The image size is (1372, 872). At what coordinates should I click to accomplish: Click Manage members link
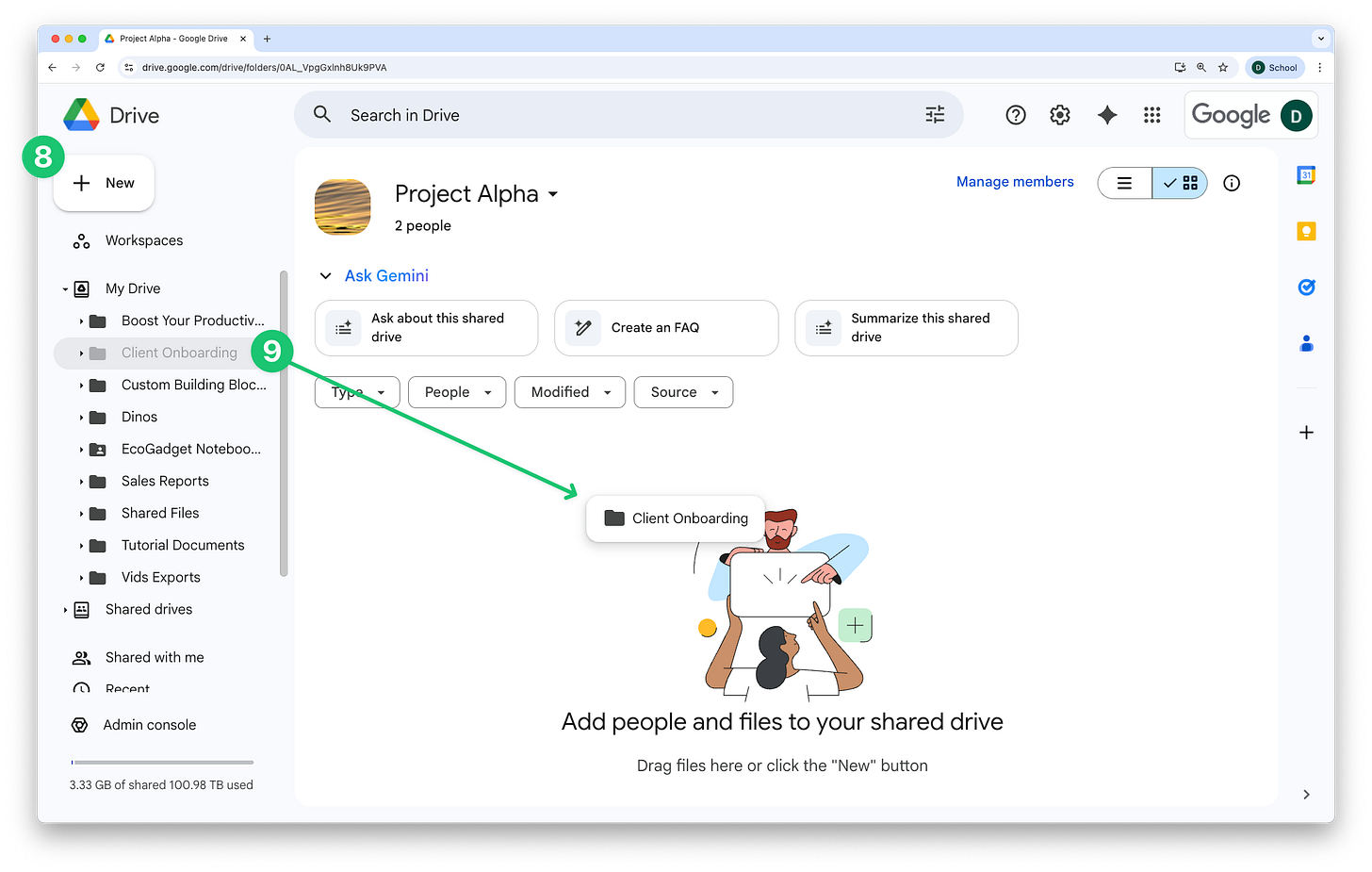coord(1015,182)
